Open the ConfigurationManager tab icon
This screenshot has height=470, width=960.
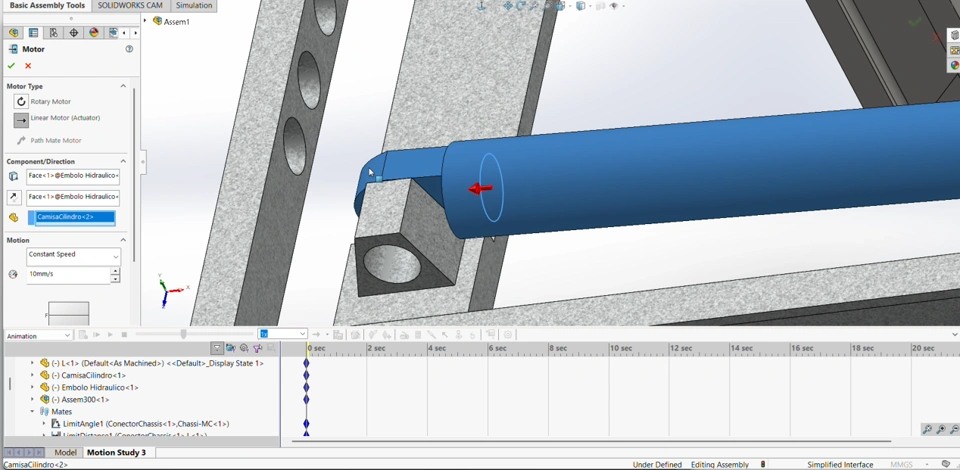(54, 32)
